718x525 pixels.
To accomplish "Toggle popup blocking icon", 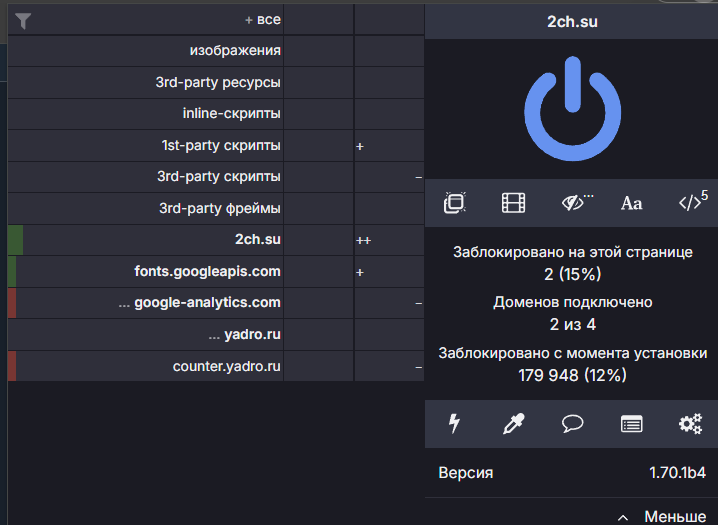I will 455,202.
